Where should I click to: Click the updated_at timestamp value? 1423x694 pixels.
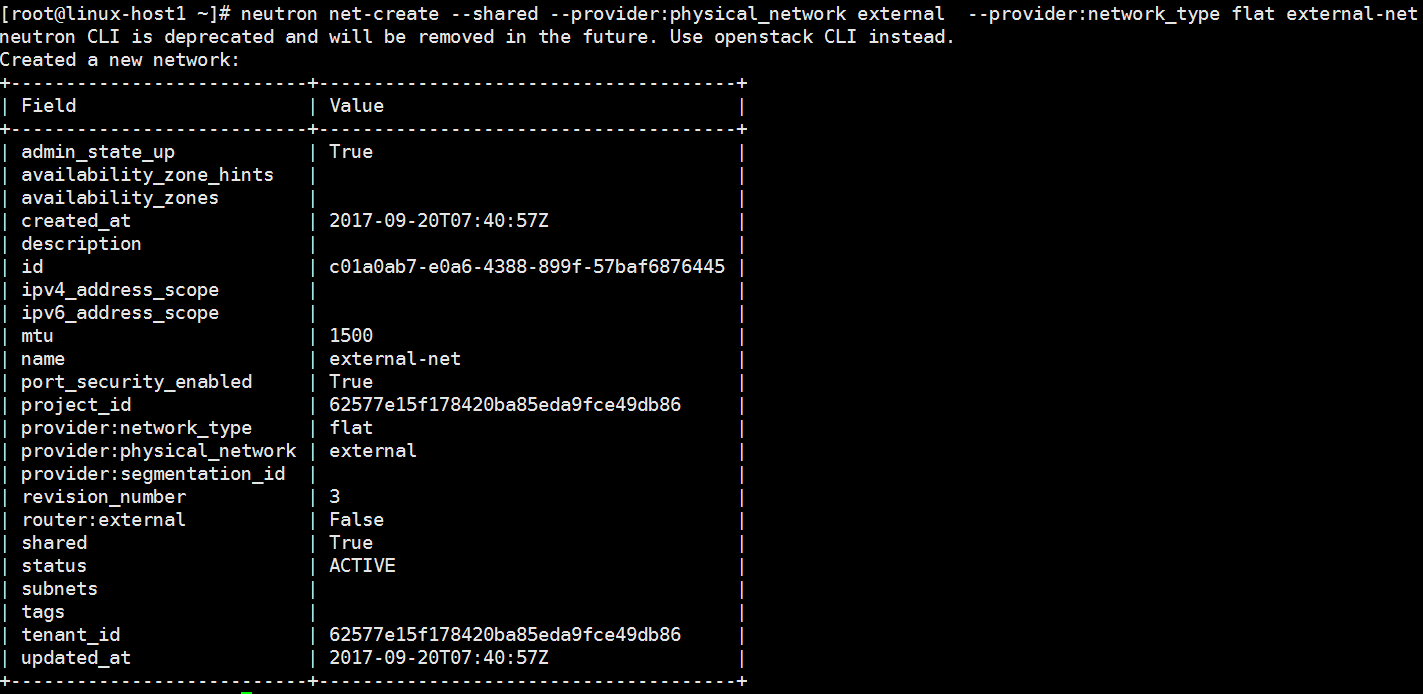coord(439,658)
